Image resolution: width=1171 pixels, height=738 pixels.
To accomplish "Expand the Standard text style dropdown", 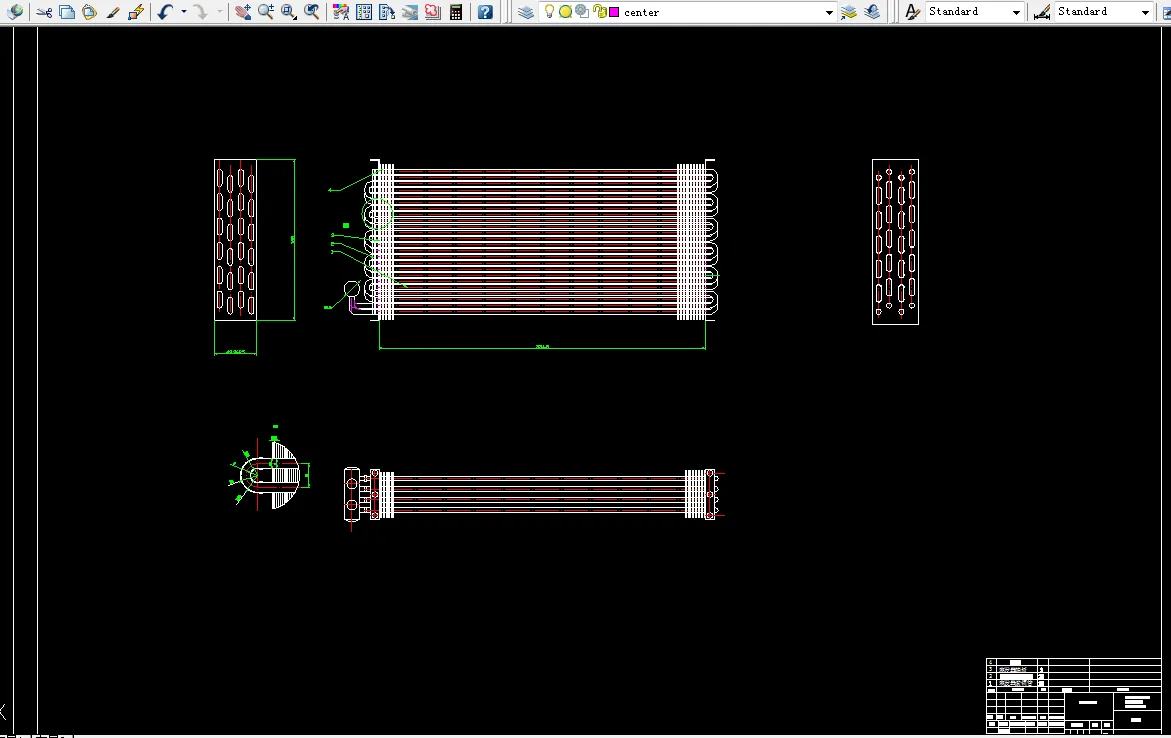I will (x=1016, y=12).
